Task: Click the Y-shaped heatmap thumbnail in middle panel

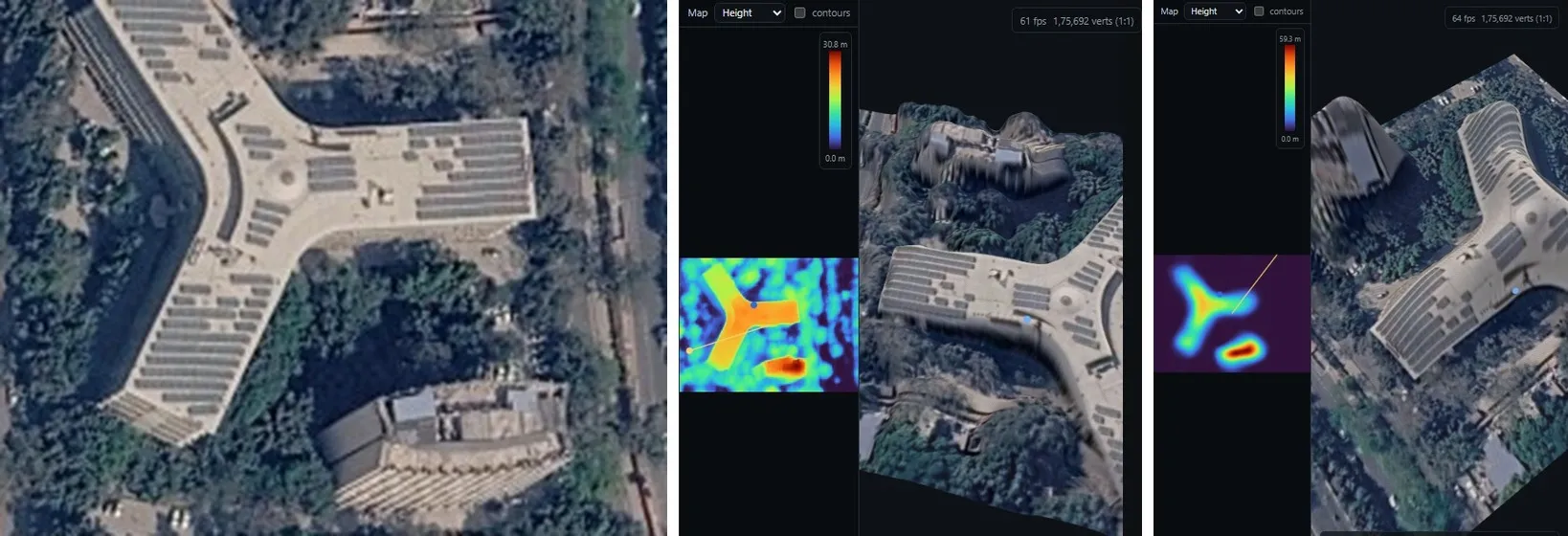Action: (769, 324)
